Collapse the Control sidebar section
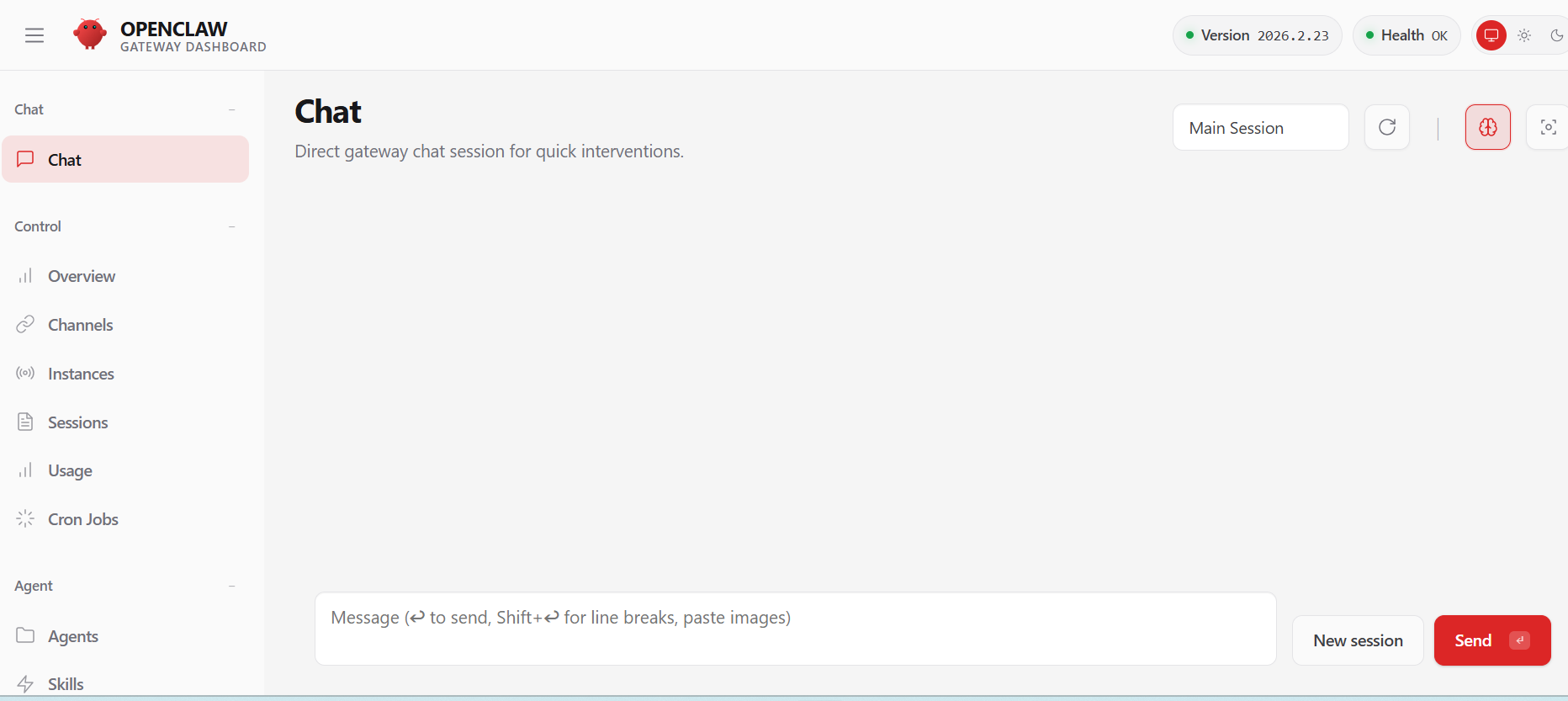The image size is (1568, 701). coord(231,226)
